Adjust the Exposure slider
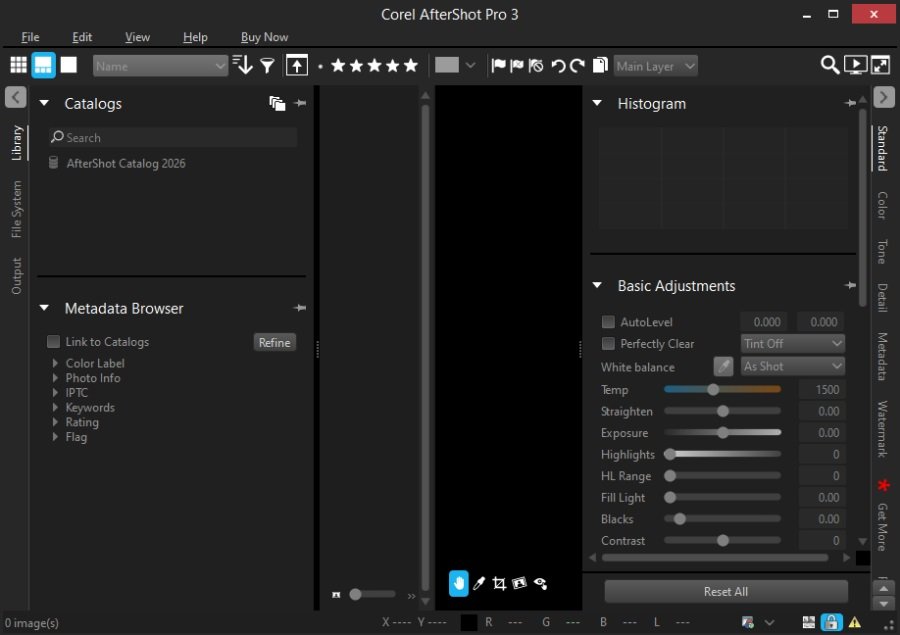900x635 pixels. click(x=722, y=432)
